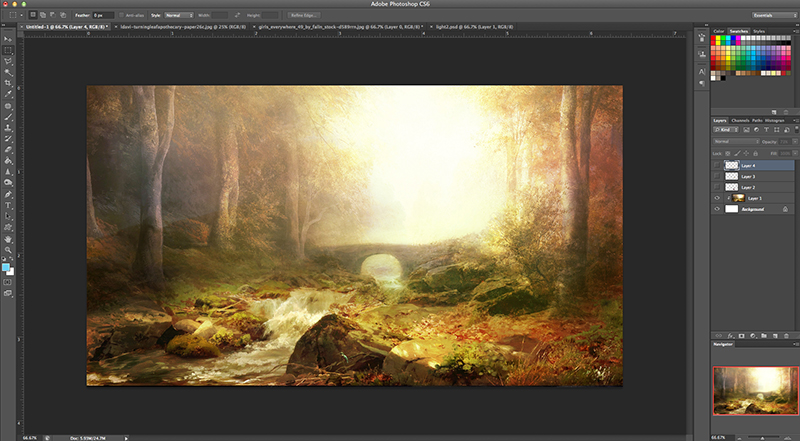The width and height of the screenshot is (800, 441).
Task: Click the Feather input field
Action: pyautogui.click(x=103, y=16)
